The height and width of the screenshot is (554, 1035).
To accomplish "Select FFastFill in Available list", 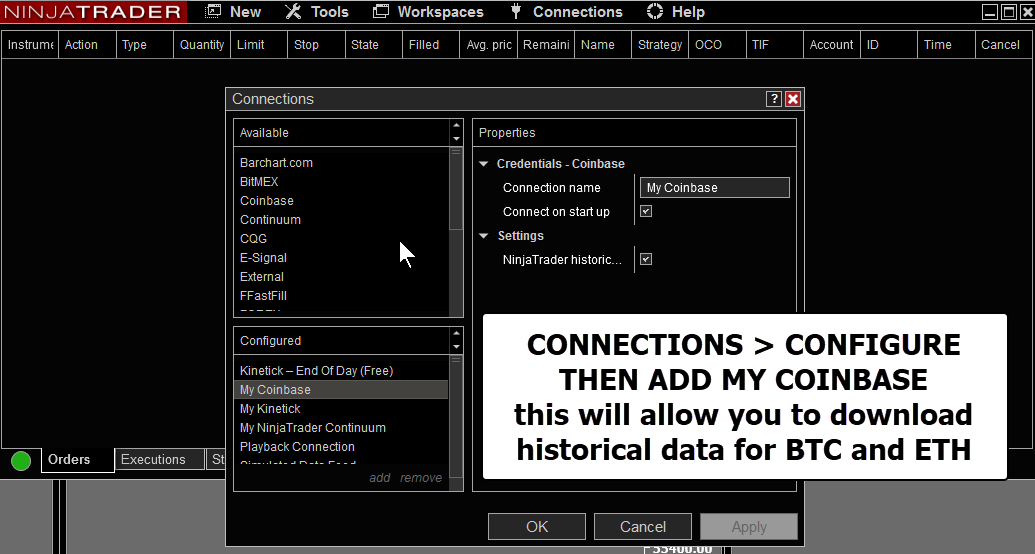I will point(263,296).
